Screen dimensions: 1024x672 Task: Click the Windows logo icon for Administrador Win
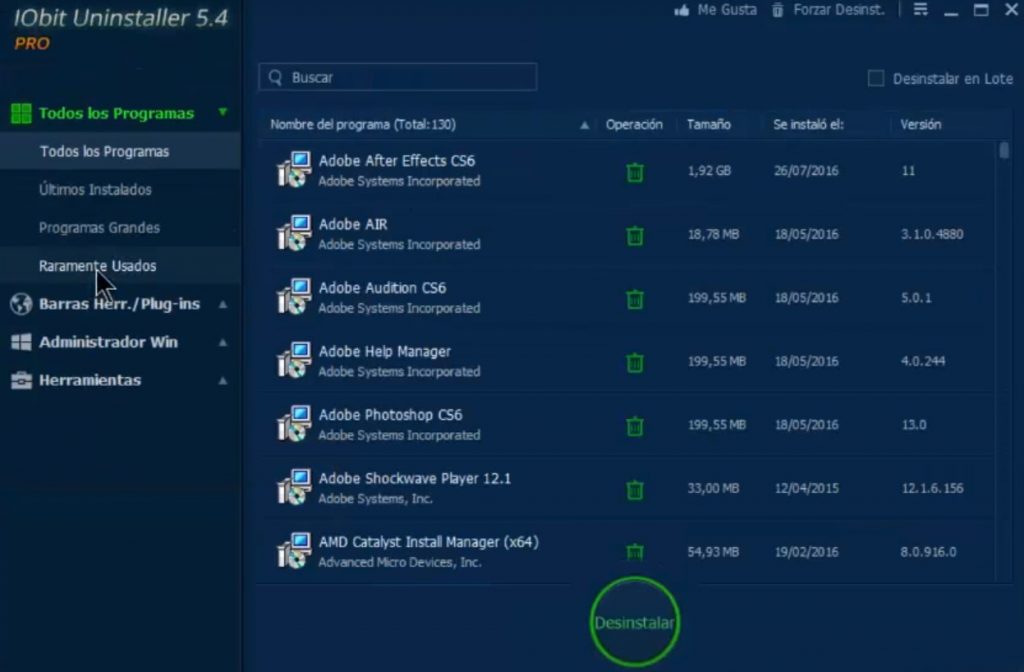(x=21, y=342)
